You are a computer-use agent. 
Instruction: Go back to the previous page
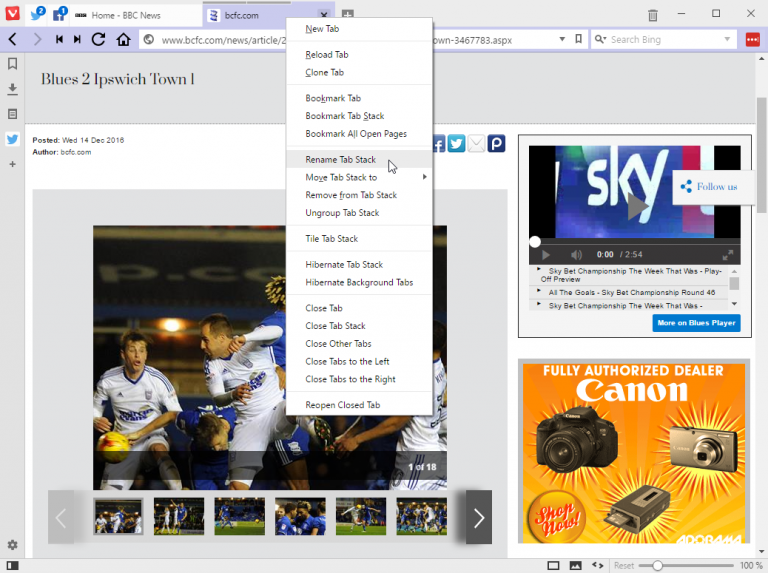pyautogui.click(x=13, y=39)
